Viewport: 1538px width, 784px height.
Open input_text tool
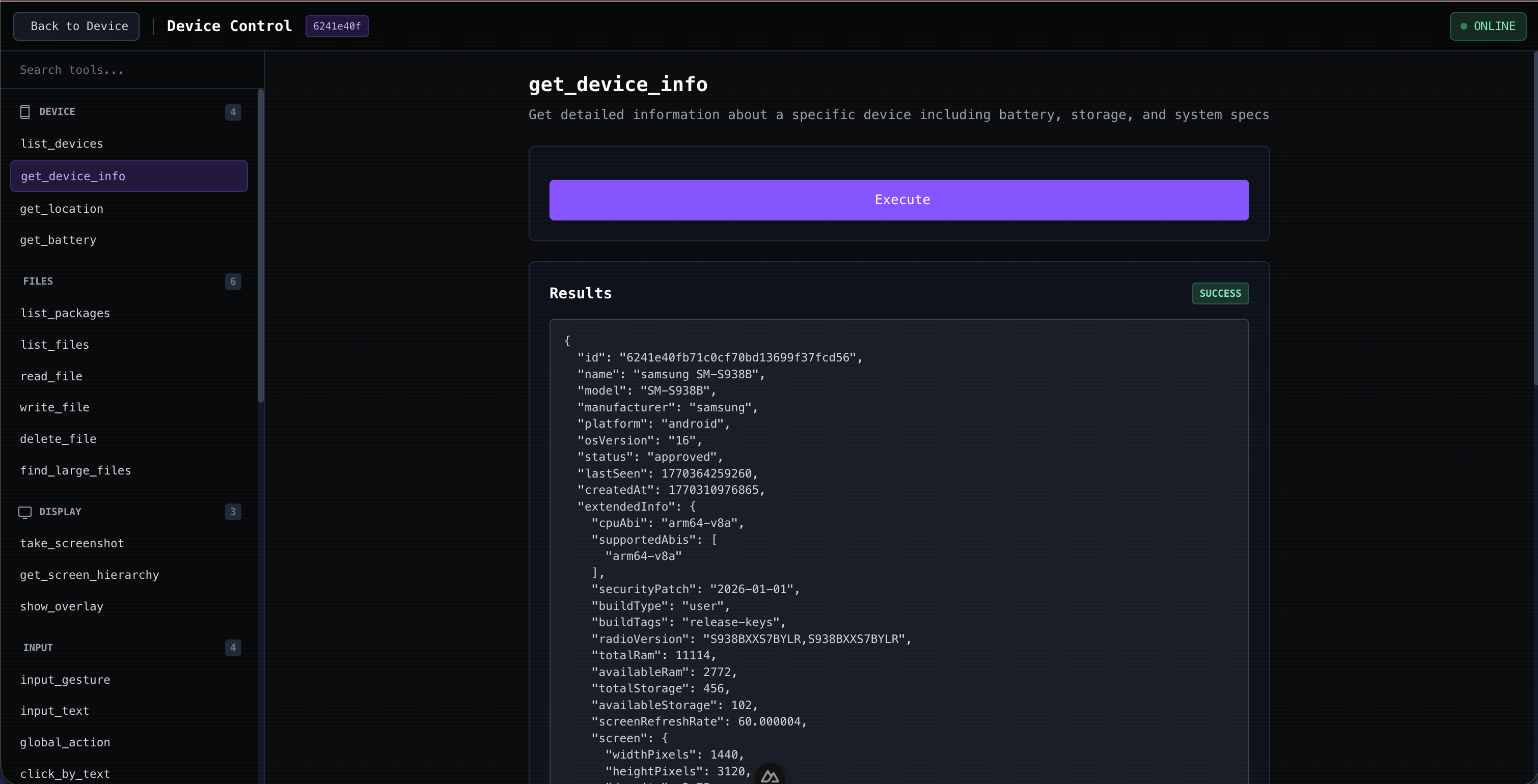129,711
